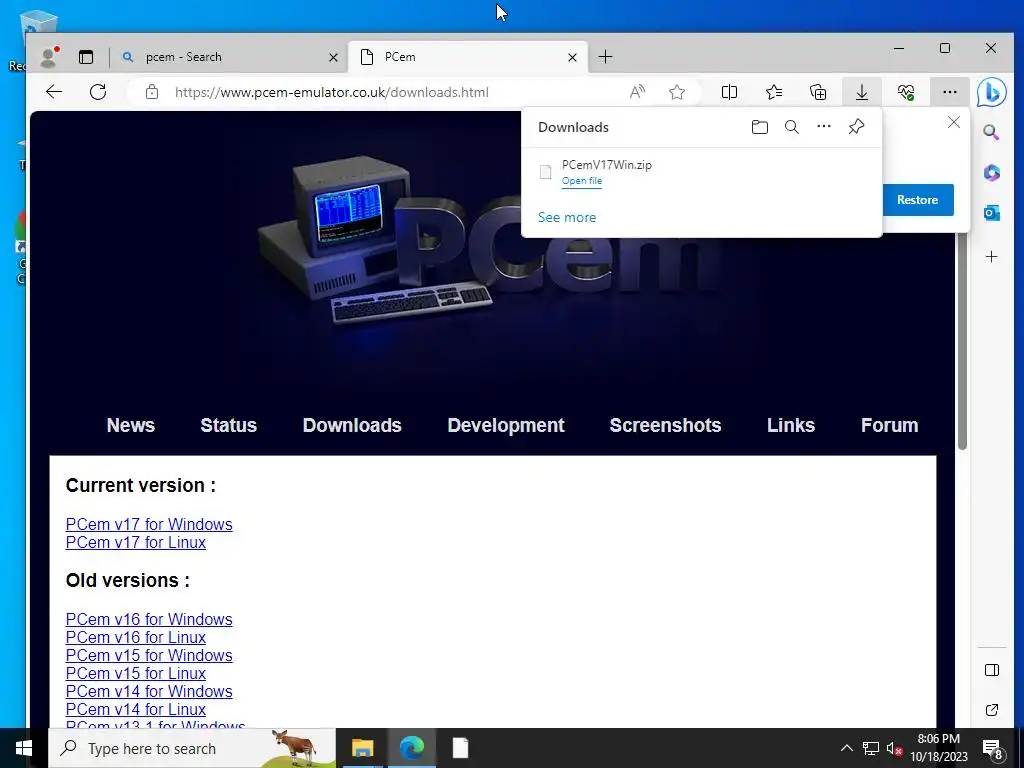This screenshot has width=1024, height=768.
Task: Pin the Downloads panel
Action: tap(856, 127)
